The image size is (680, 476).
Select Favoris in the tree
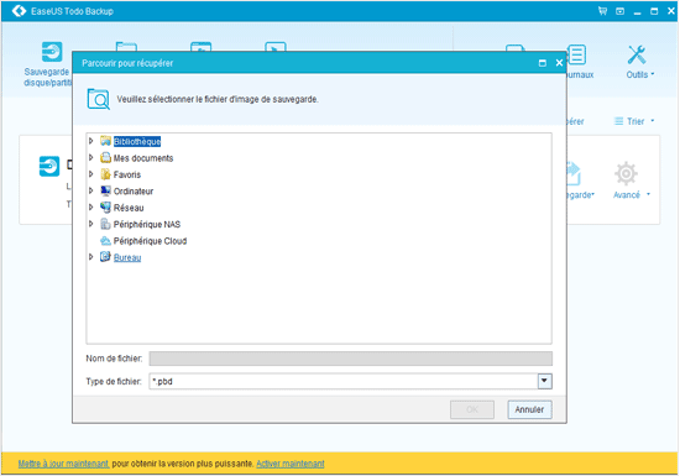(127, 175)
